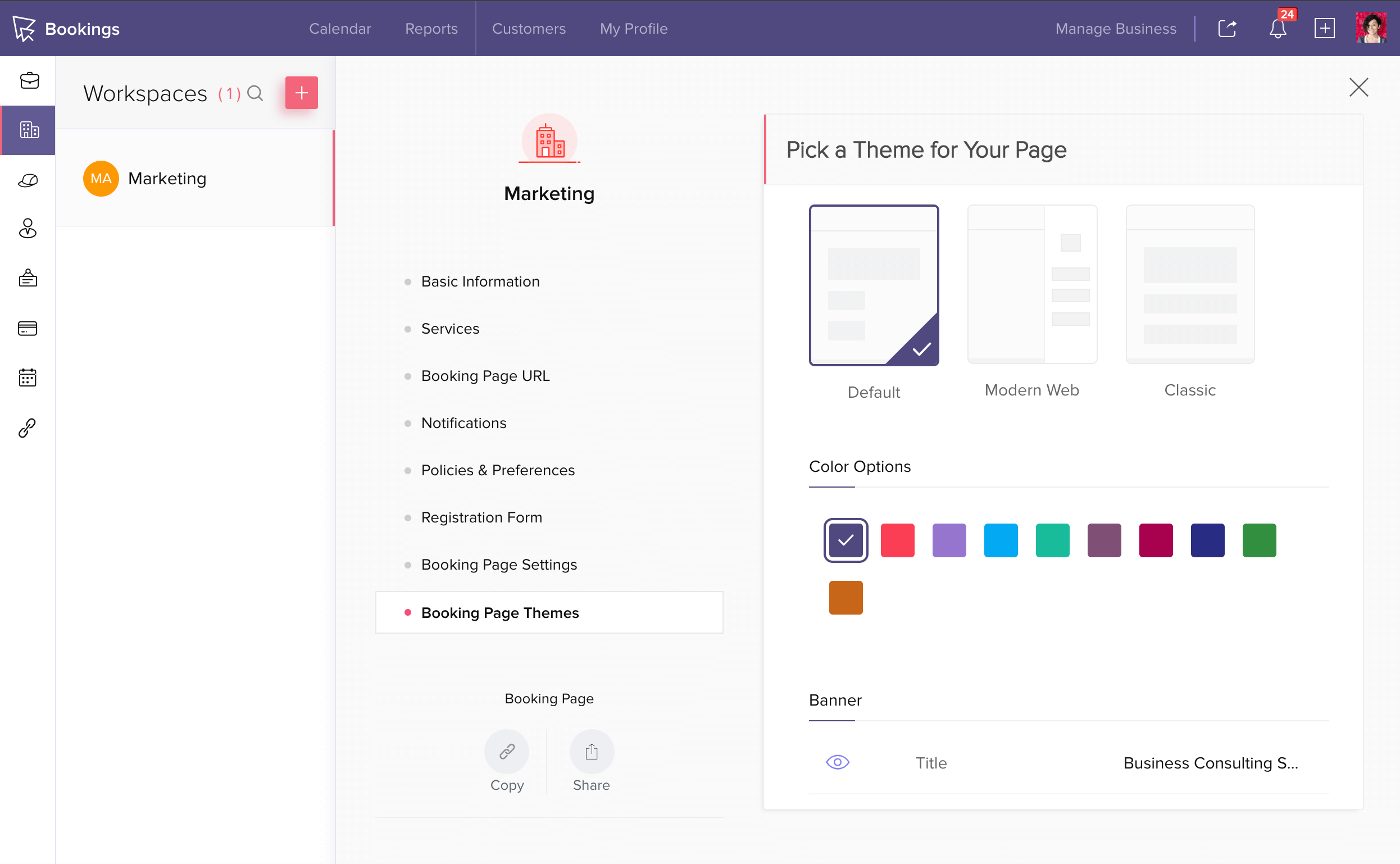Click the calendar grid icon in sidebar
This screenshot has height=864, width=1400.
(28, 378)
